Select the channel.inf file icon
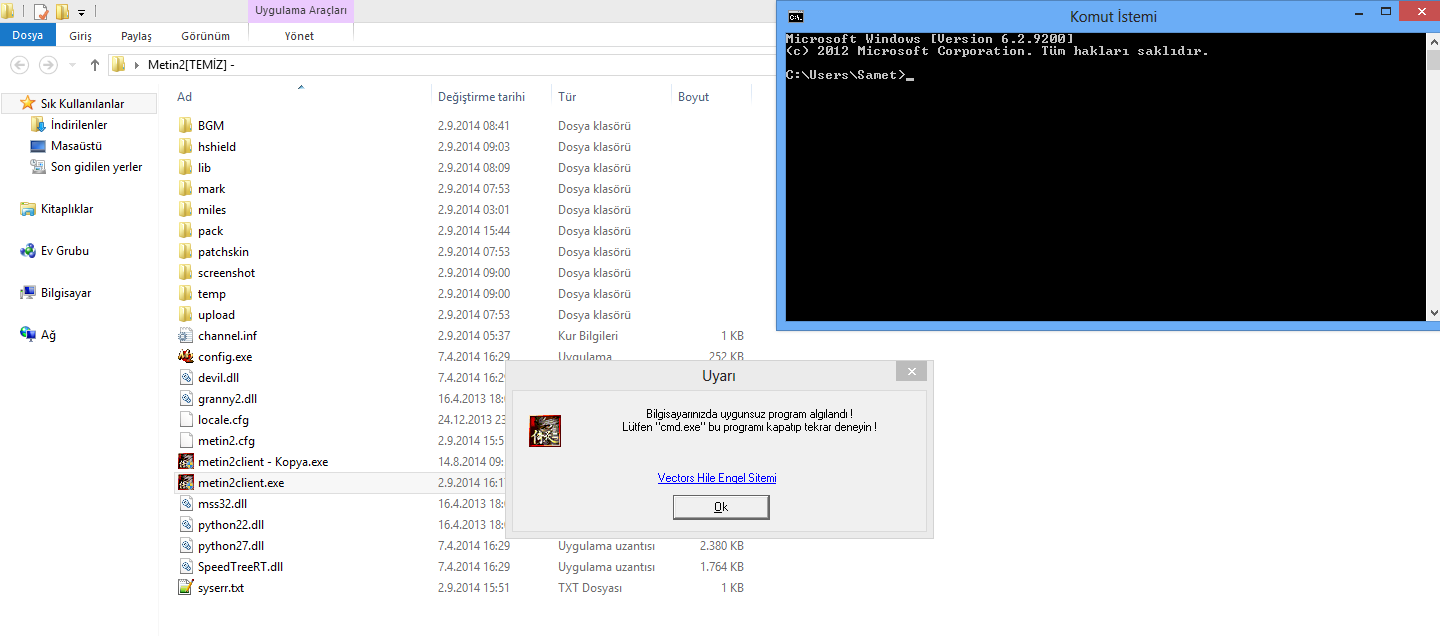 click(x=185, y=335)
